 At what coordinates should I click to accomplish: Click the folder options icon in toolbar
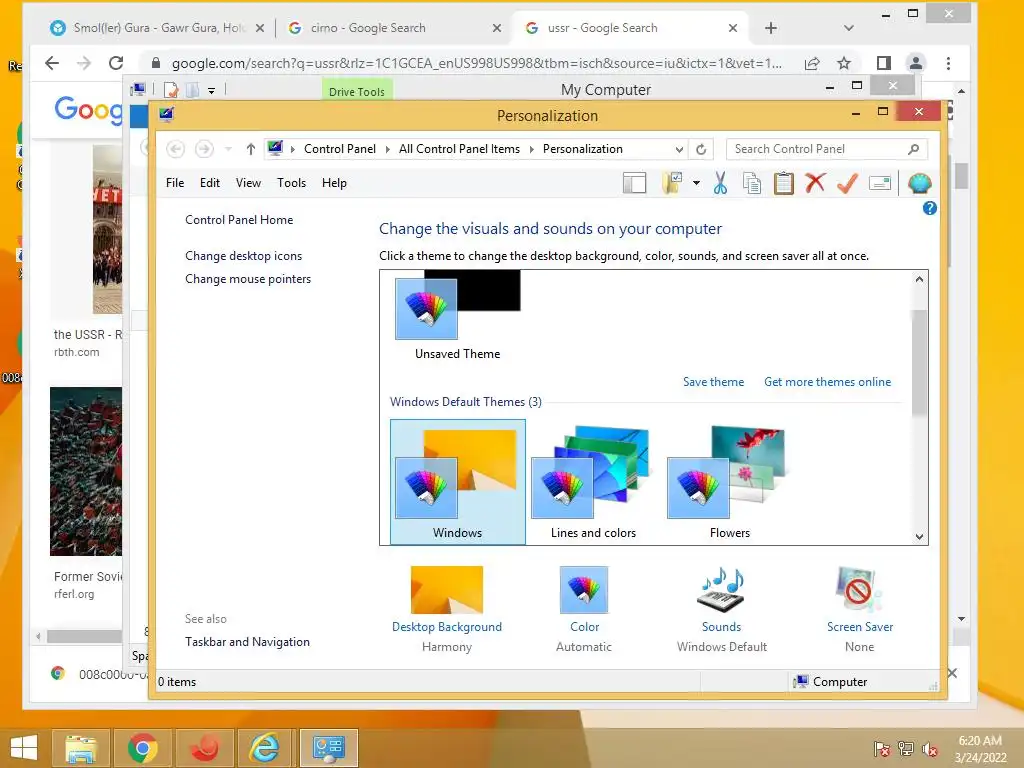[x=672, y=184]
